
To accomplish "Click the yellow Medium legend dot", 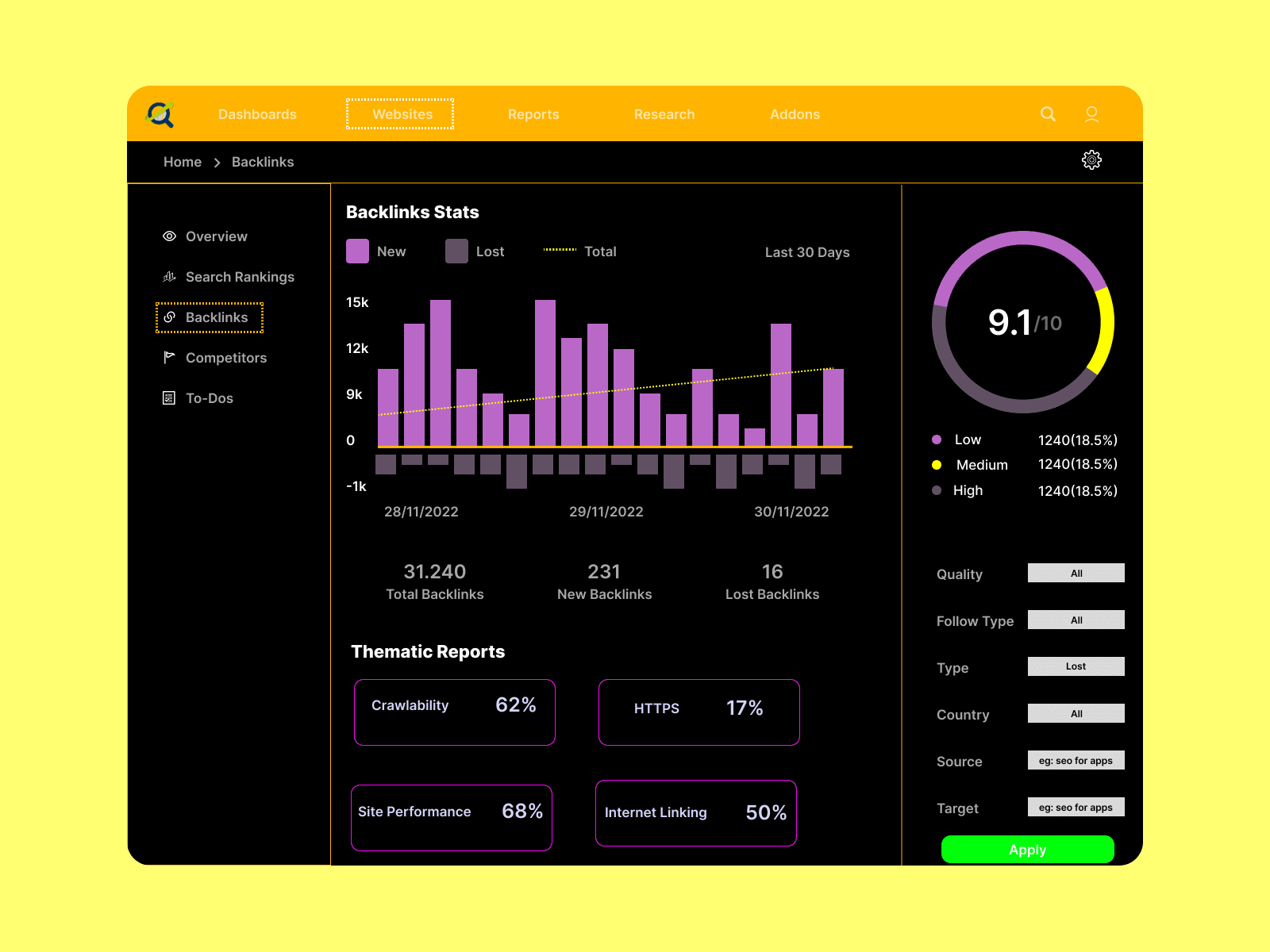I will coord(937,465).
